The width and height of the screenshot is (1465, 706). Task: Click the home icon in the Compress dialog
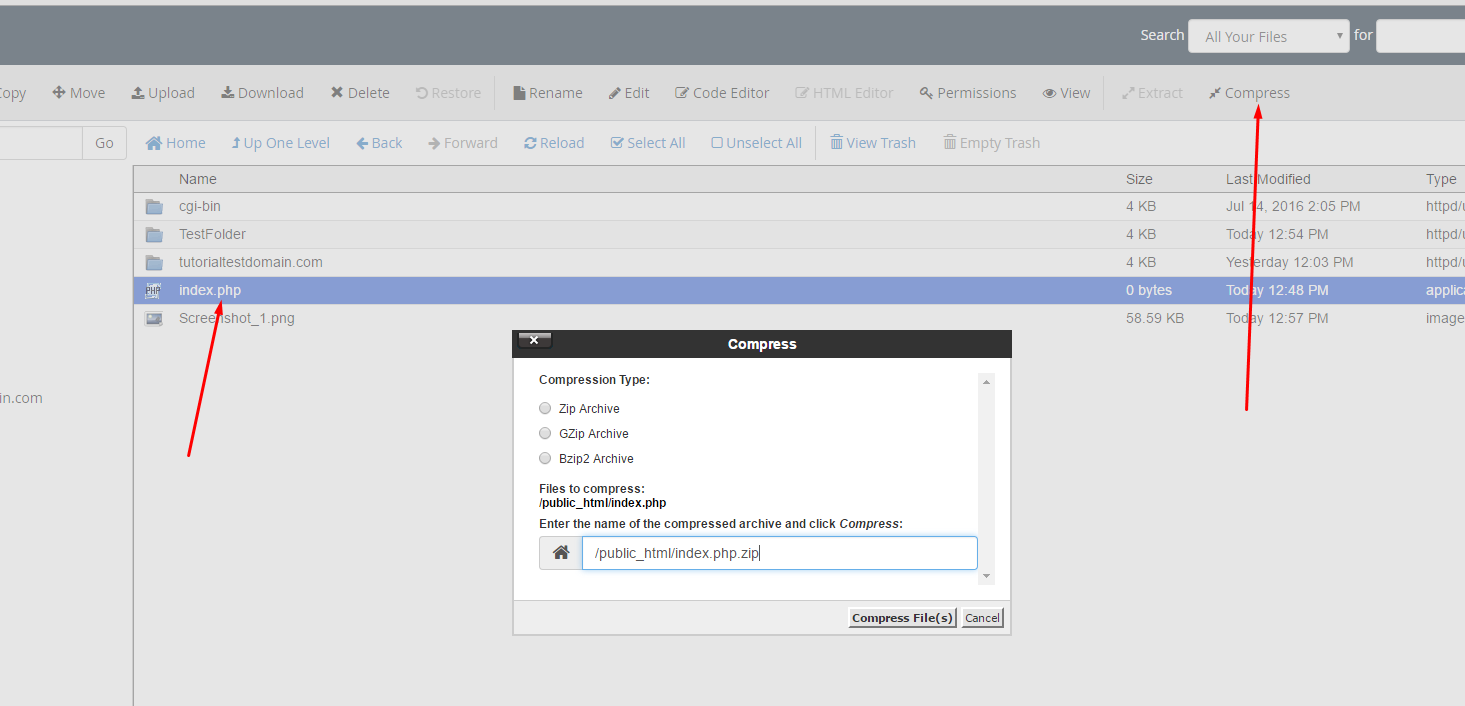point(560,552)
